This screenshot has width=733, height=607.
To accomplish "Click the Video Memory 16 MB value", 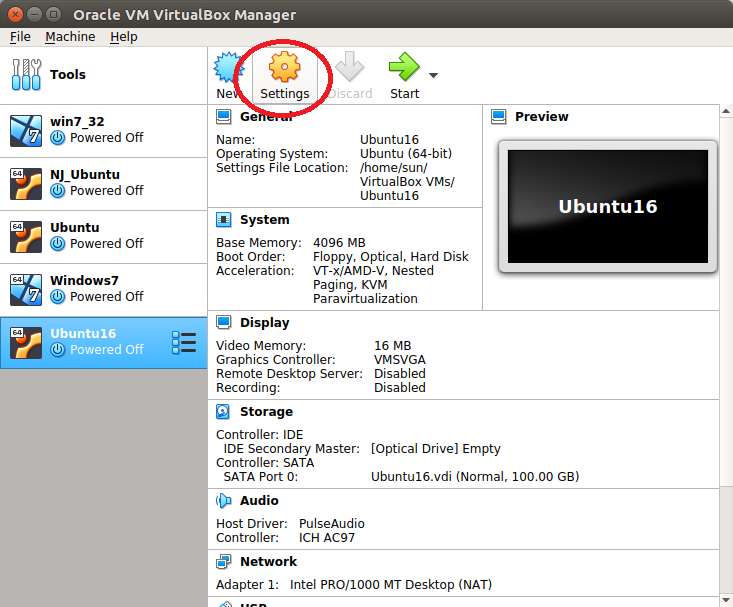I will point(393,346).
